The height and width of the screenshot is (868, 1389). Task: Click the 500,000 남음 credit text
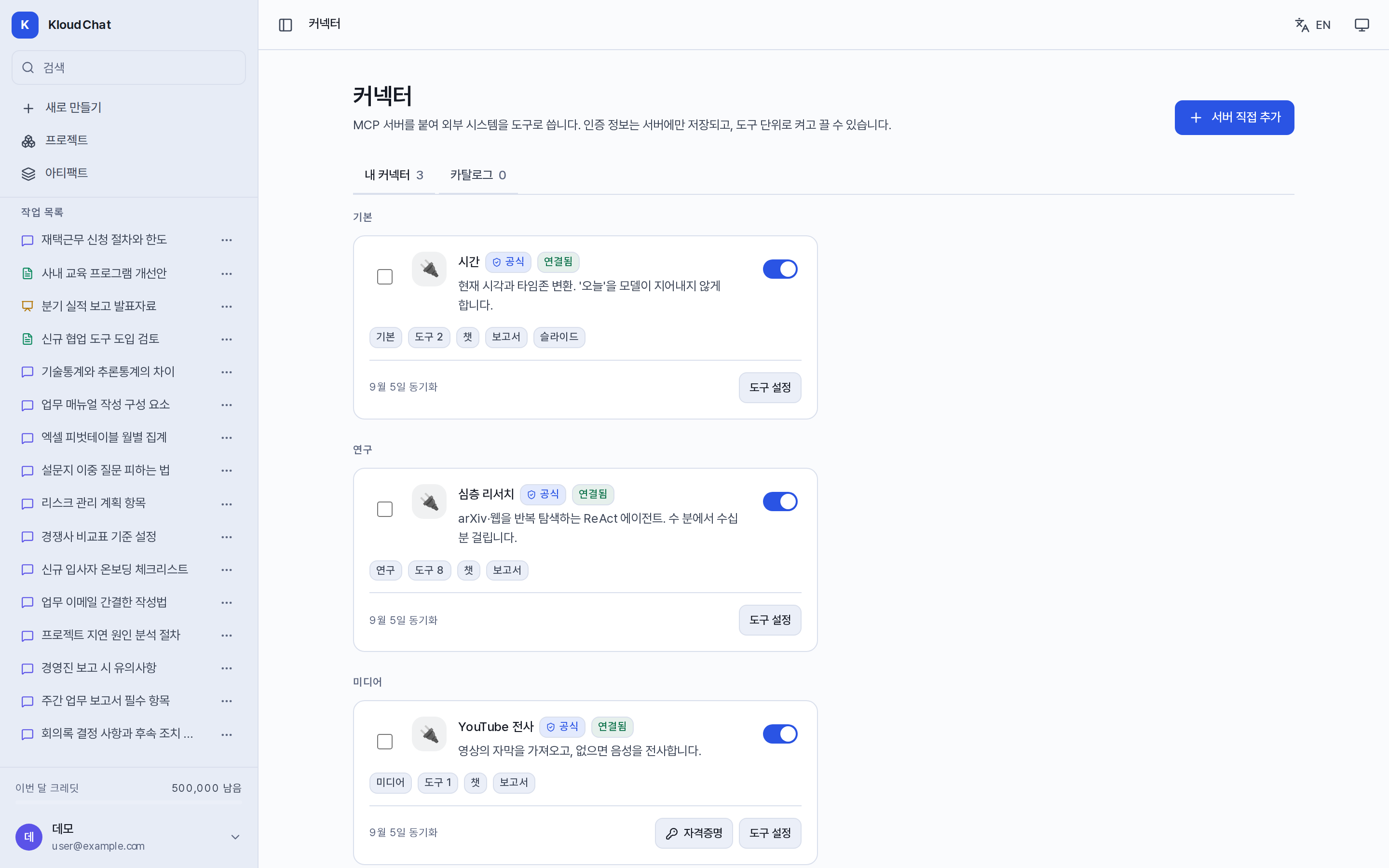tap(206, 788)
